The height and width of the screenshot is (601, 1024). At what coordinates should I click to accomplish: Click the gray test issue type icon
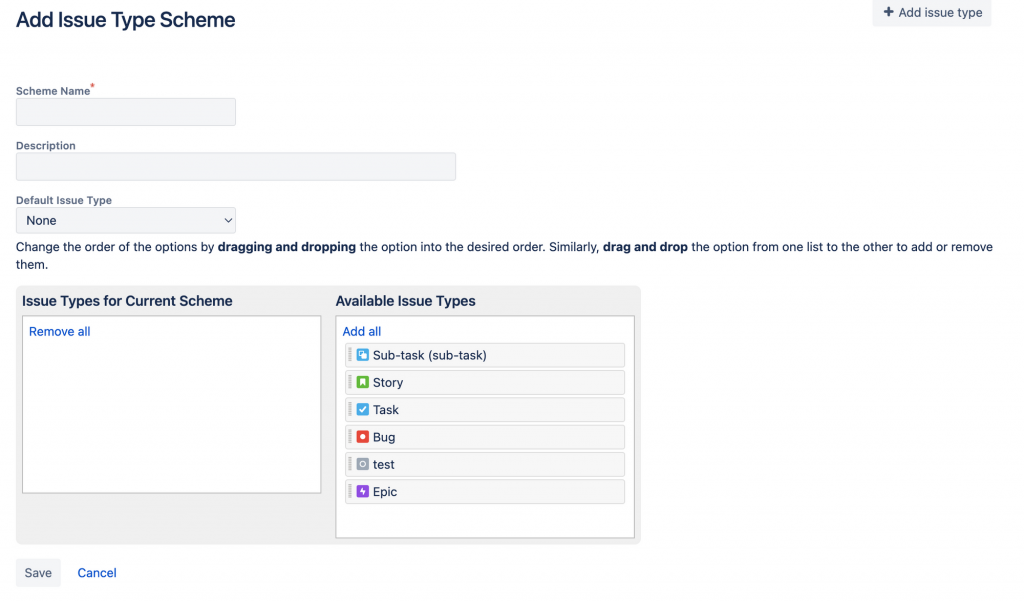click(363, 464)
